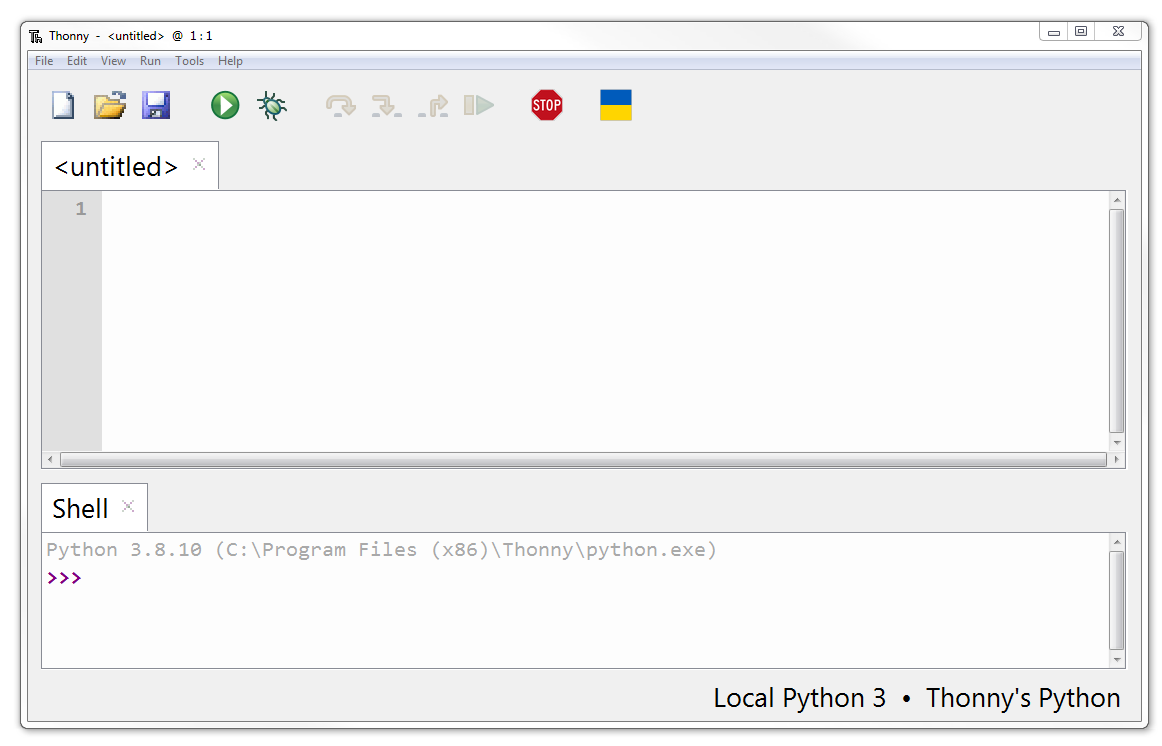Click the Open file folder icon

pos(110,105)
